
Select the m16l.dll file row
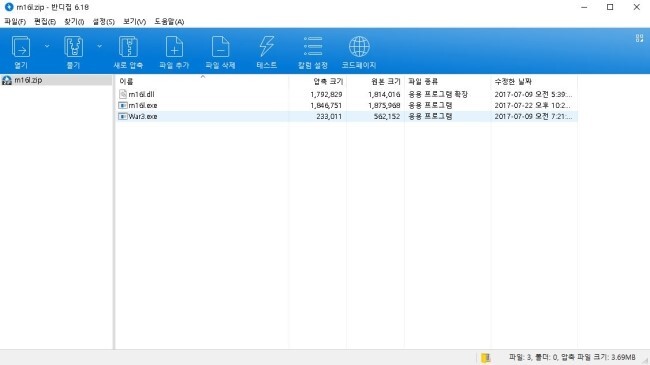(x=346, y=95)
